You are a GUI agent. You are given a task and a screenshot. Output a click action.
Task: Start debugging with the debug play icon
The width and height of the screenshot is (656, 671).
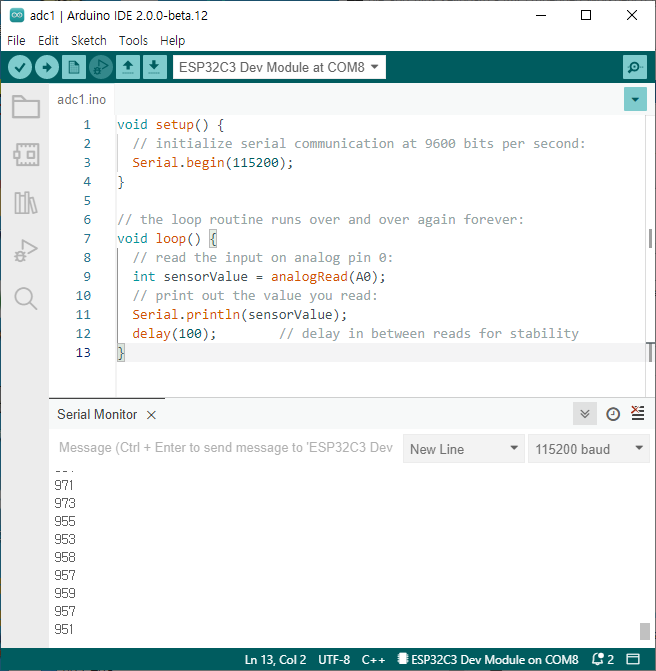(x=101, y=67)
